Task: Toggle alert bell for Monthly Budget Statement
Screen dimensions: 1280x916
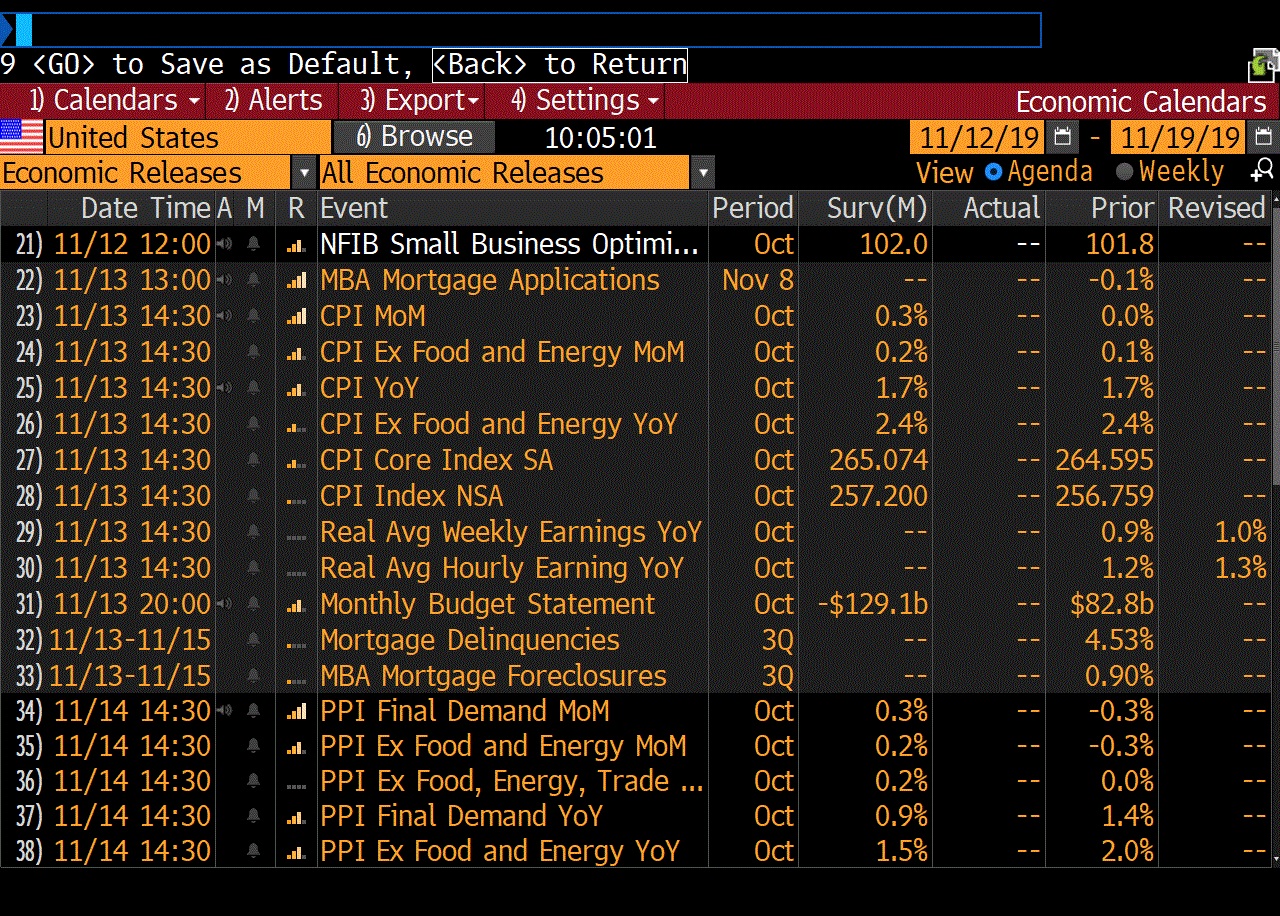Action: click(254, 604)
